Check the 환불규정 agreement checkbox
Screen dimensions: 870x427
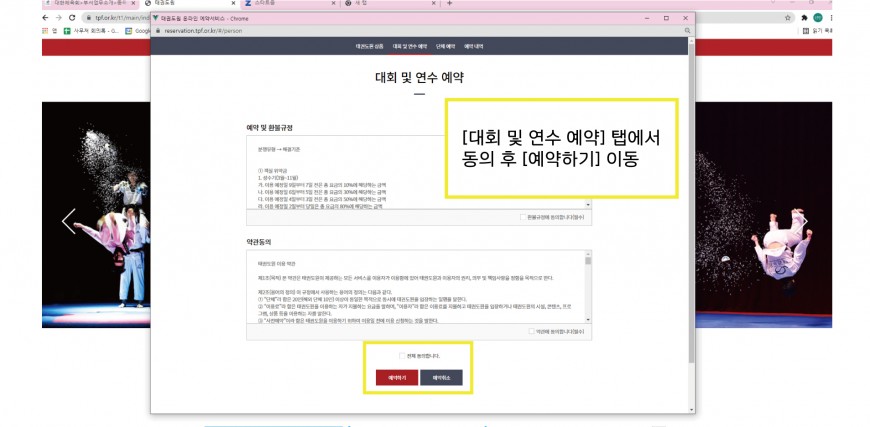click(x=521, y=216)
